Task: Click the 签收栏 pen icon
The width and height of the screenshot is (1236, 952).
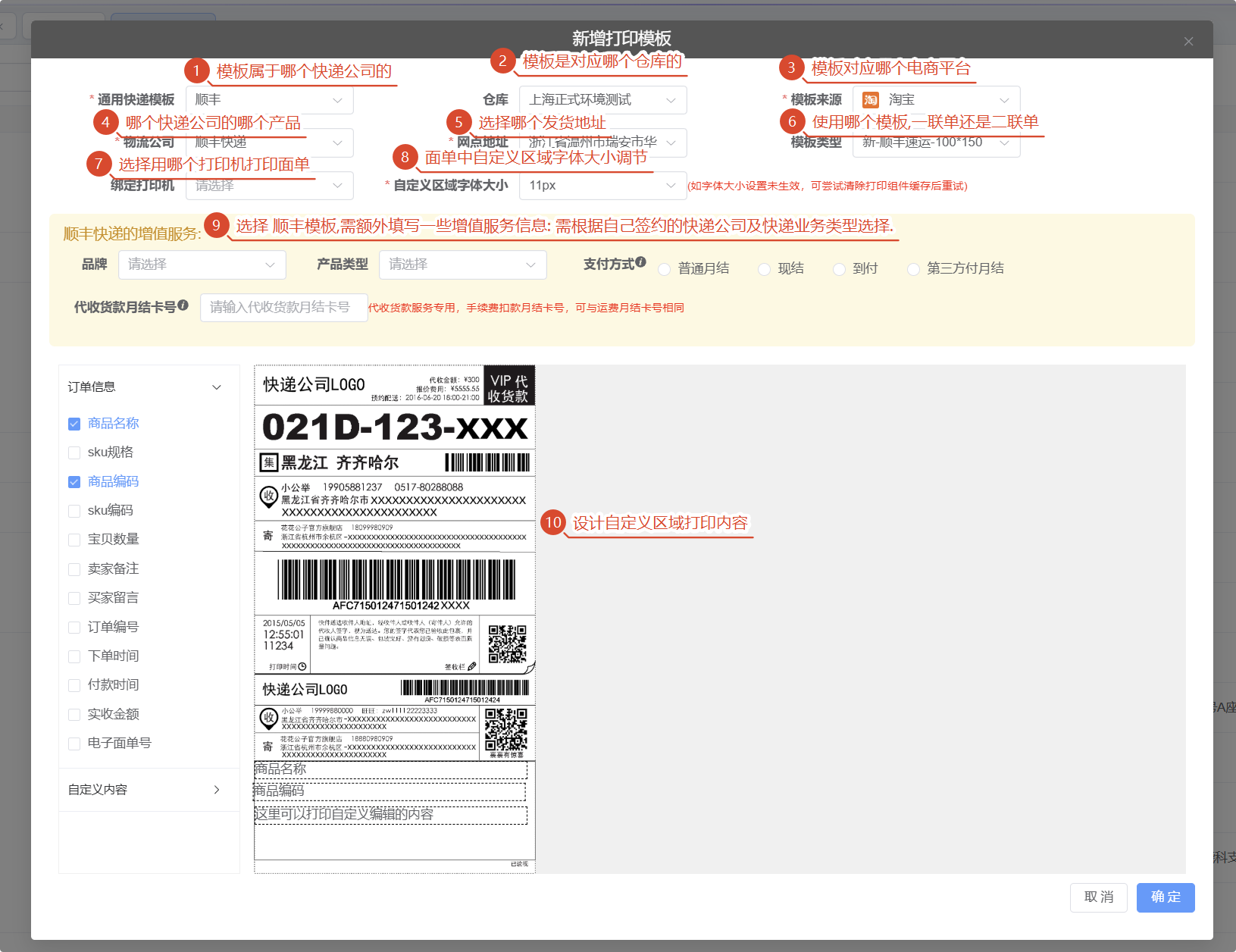Action: coord(472,667)
